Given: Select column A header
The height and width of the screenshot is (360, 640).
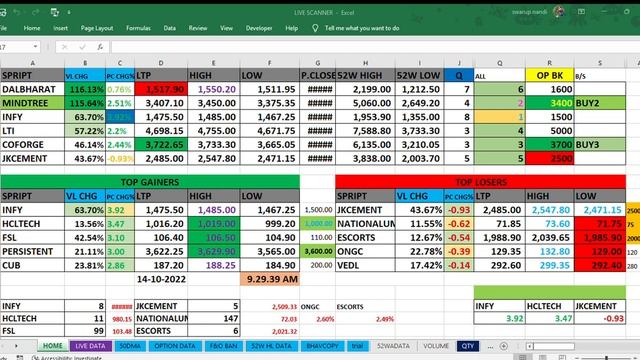Looking at the screenshot, I should point(32,63).
